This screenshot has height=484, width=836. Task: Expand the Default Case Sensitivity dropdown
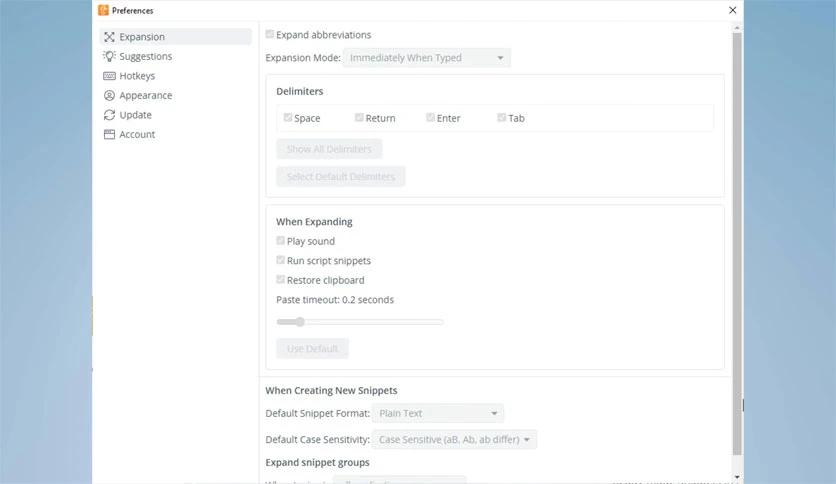click(x=455, y=439)
